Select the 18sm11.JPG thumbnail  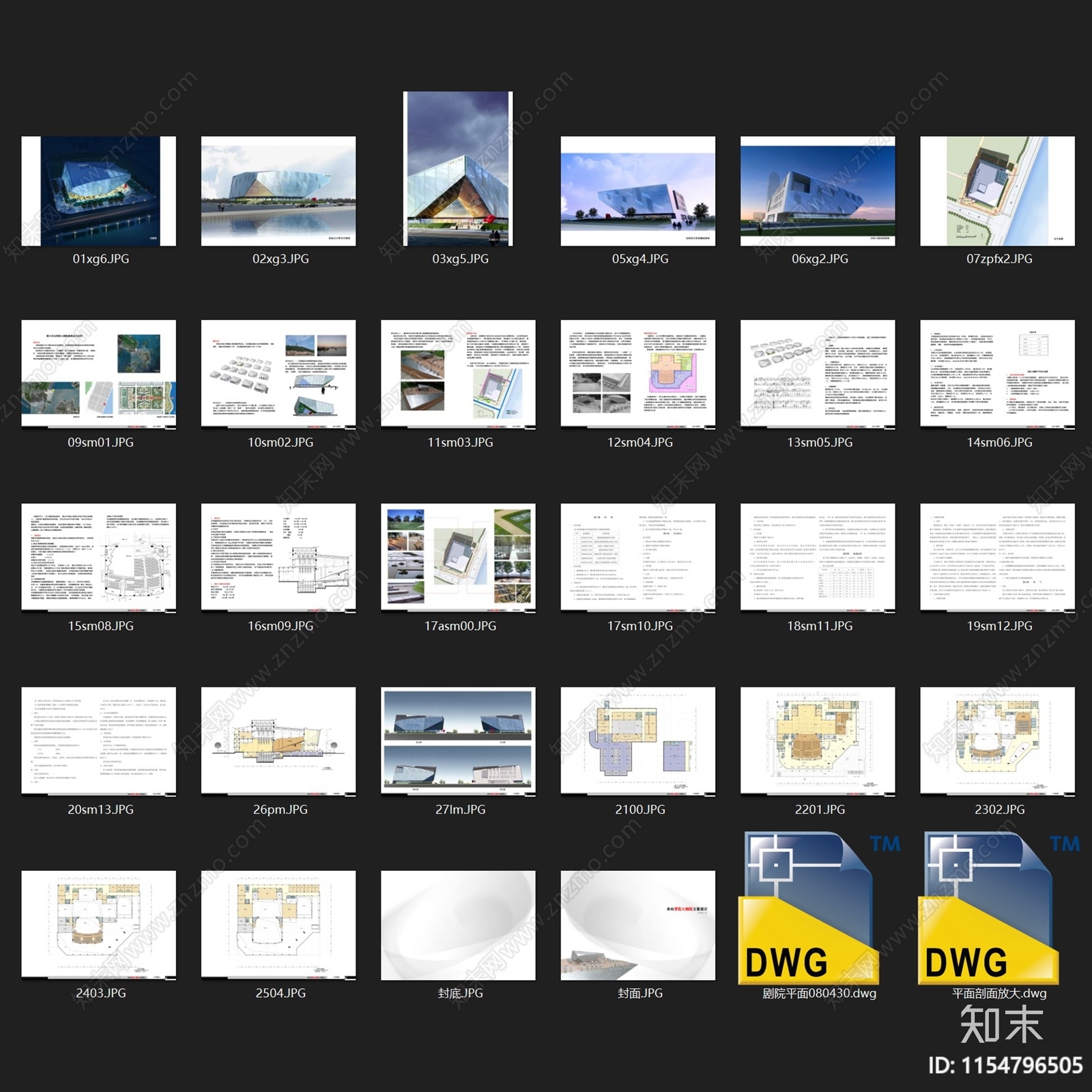coord(818,558)
